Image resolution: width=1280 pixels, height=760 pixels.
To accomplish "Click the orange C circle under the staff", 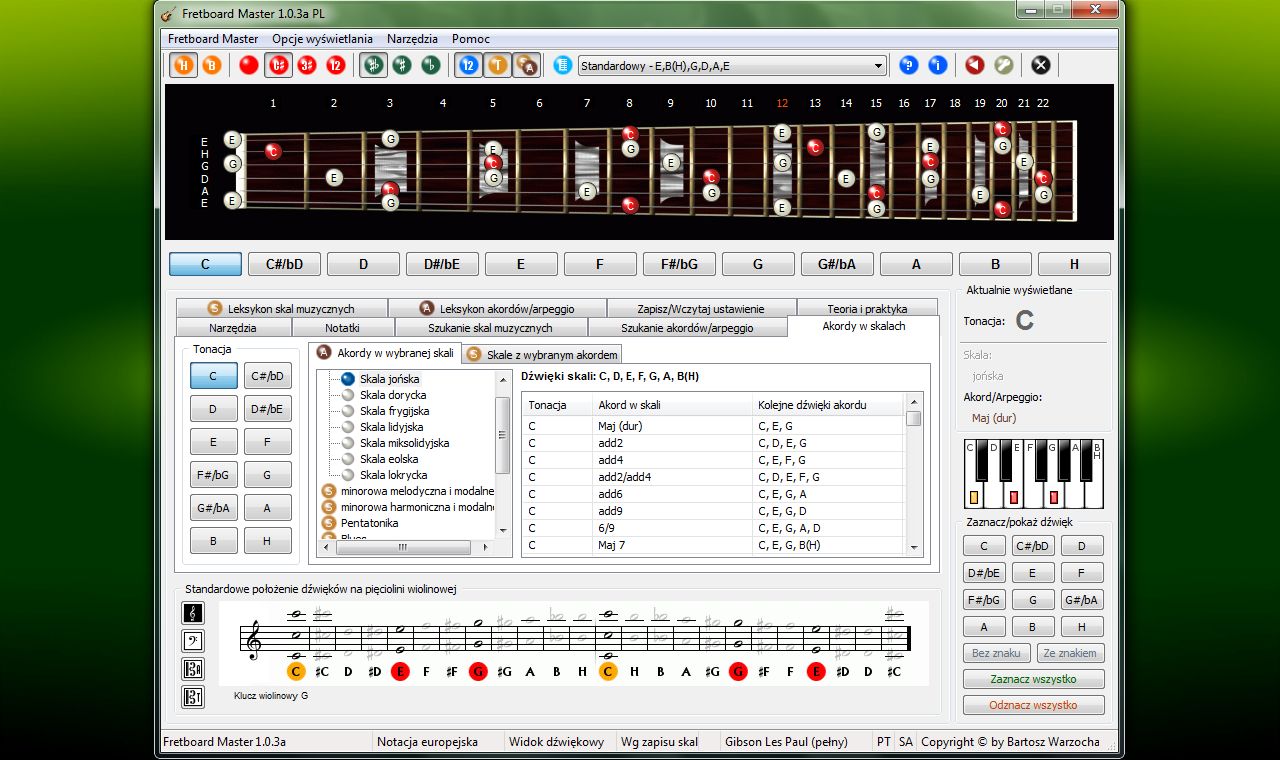I will click(x=295, y=671).
